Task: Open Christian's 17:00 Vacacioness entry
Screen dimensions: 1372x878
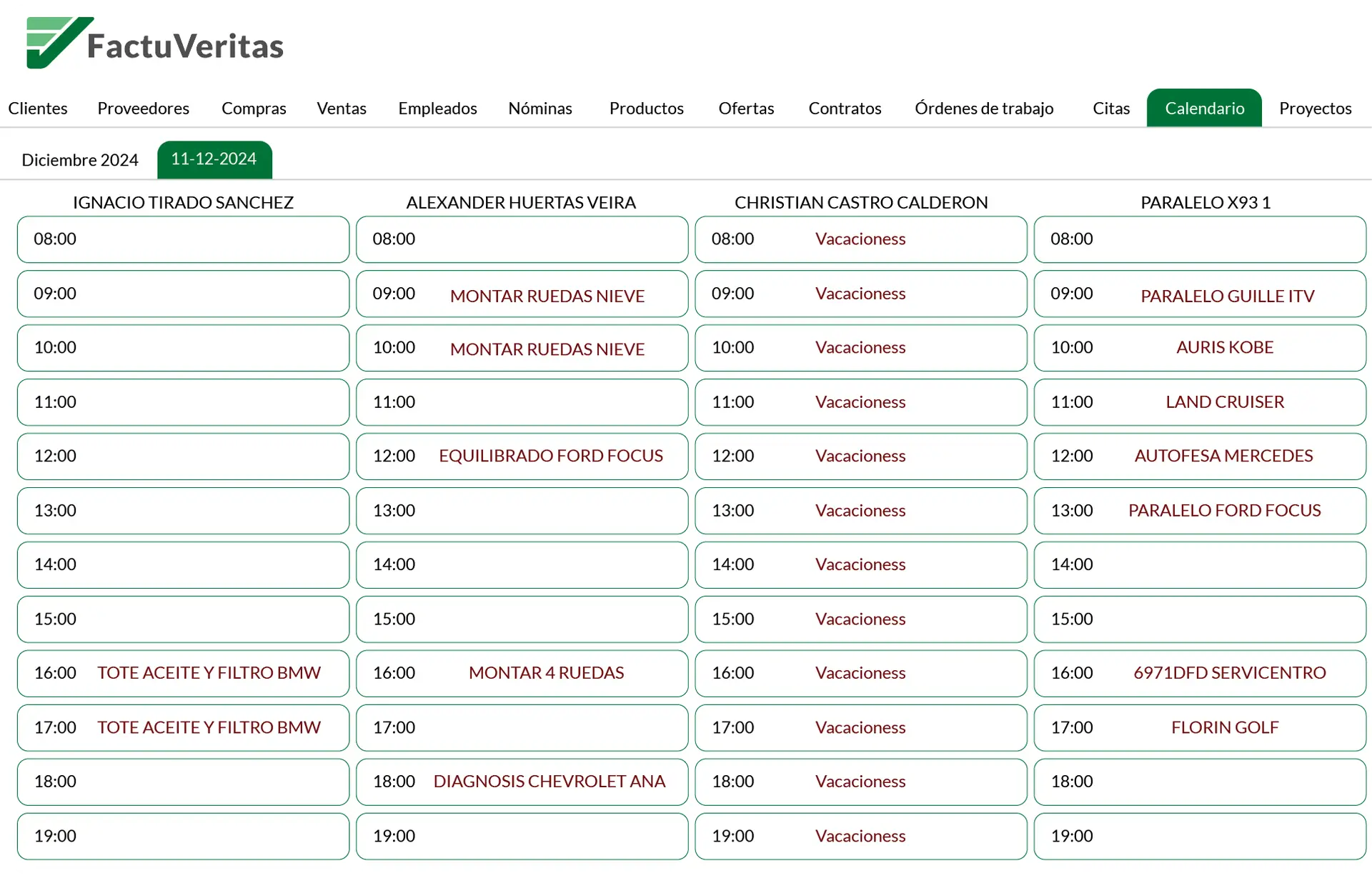Action: click(861, 728)
